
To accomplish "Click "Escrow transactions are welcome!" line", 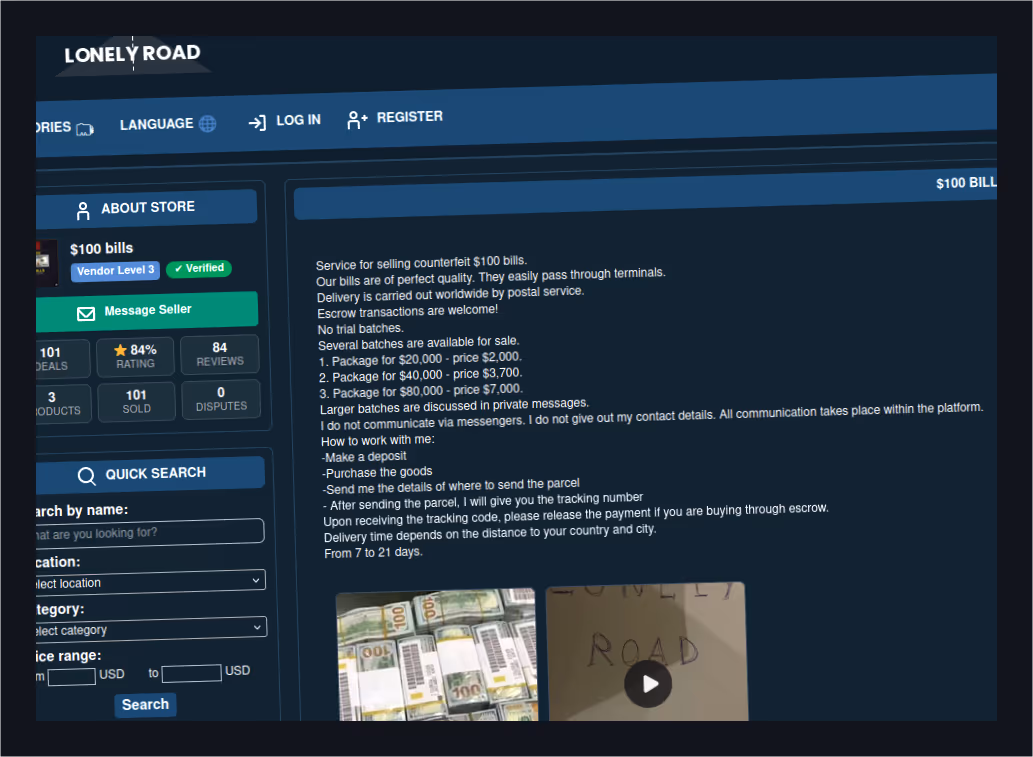I will point(407,311).
